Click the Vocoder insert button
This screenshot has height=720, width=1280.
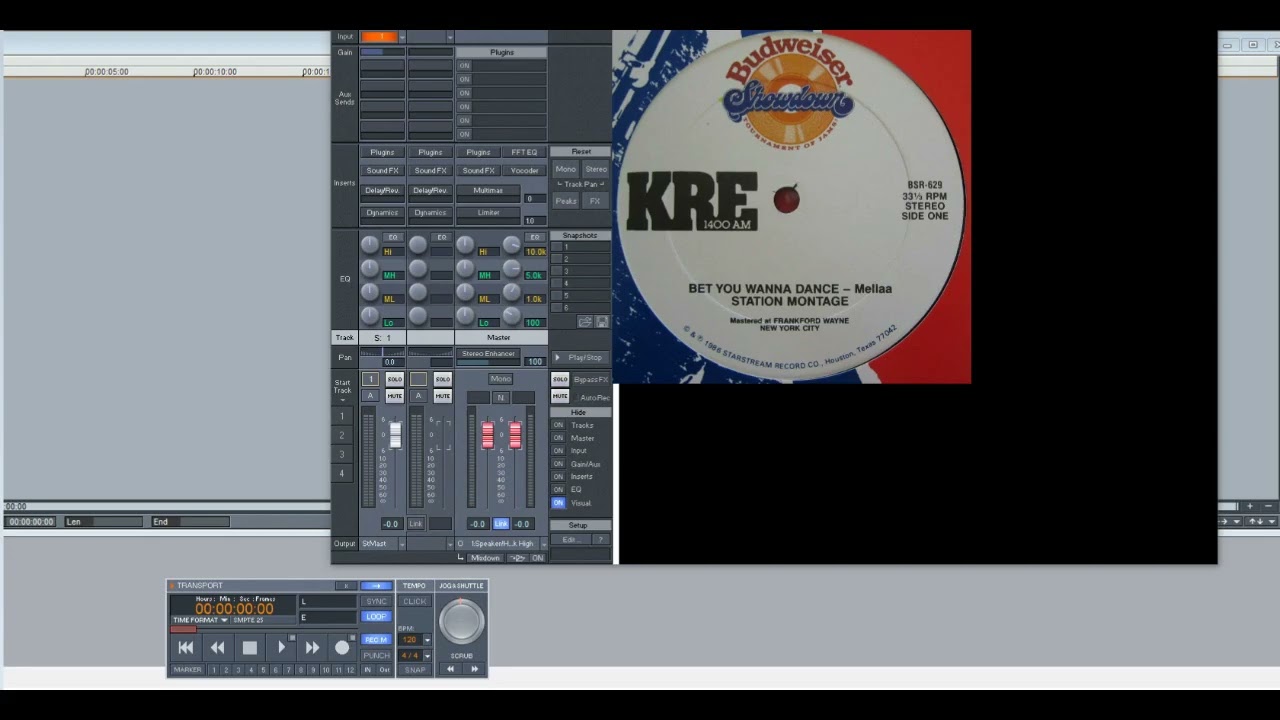pyautogui.click(x=524, y=170)
